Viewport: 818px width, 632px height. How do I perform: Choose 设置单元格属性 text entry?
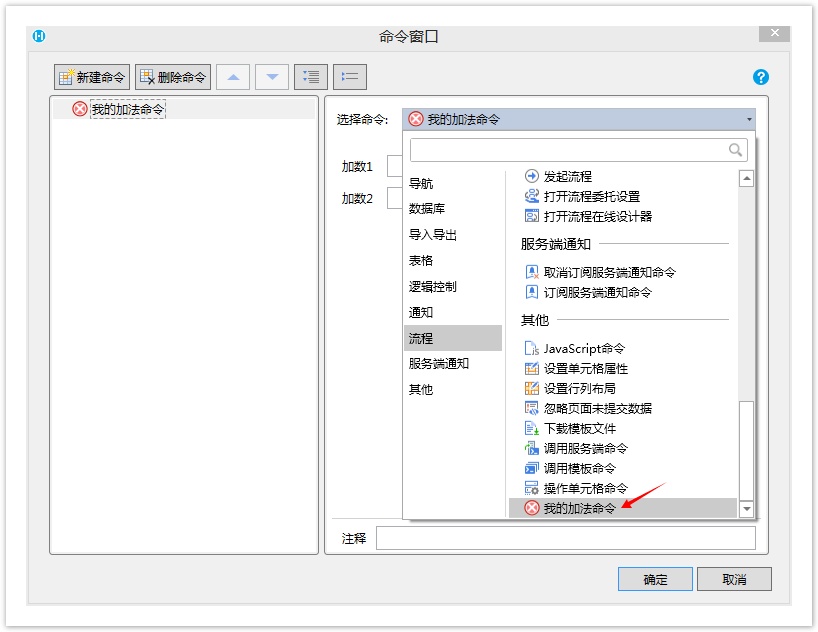click(x=586, y=368)
